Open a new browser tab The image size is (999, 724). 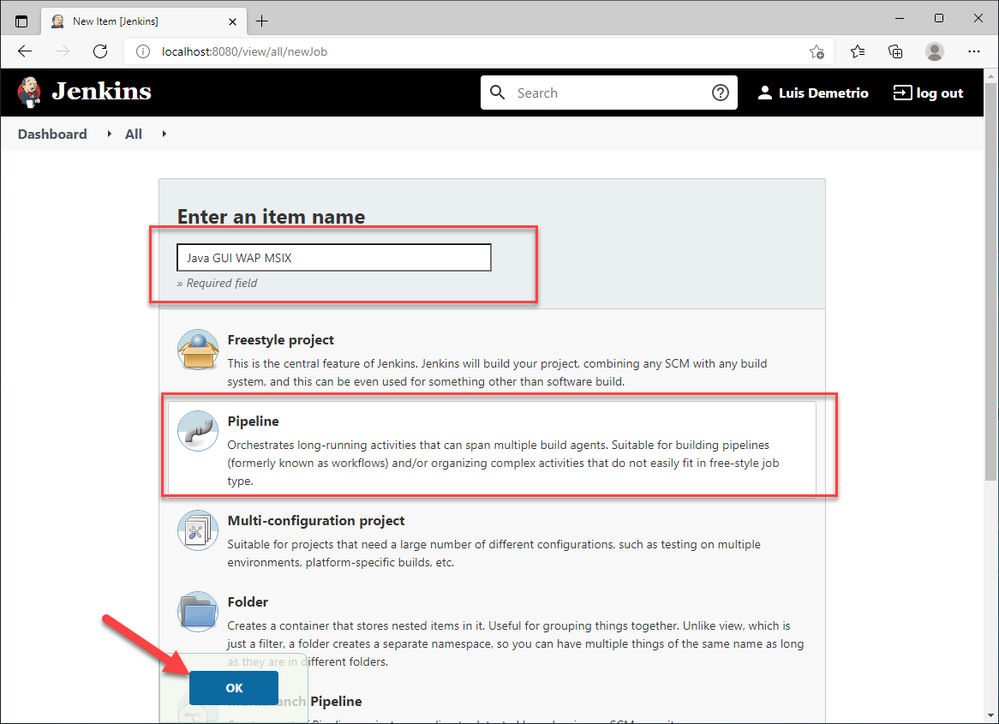tap(262, 21)
